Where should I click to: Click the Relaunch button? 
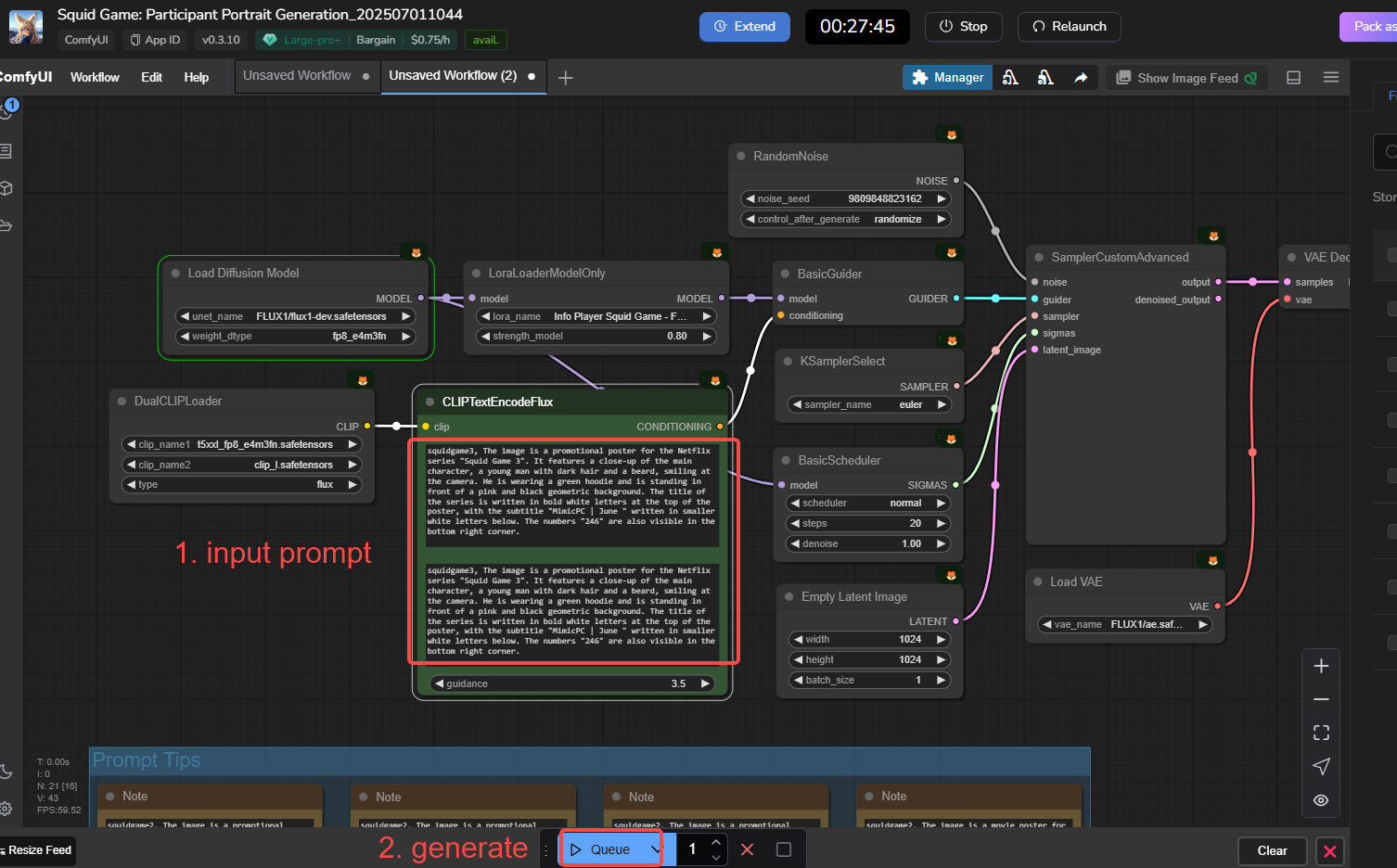[x=1070, y=27]
